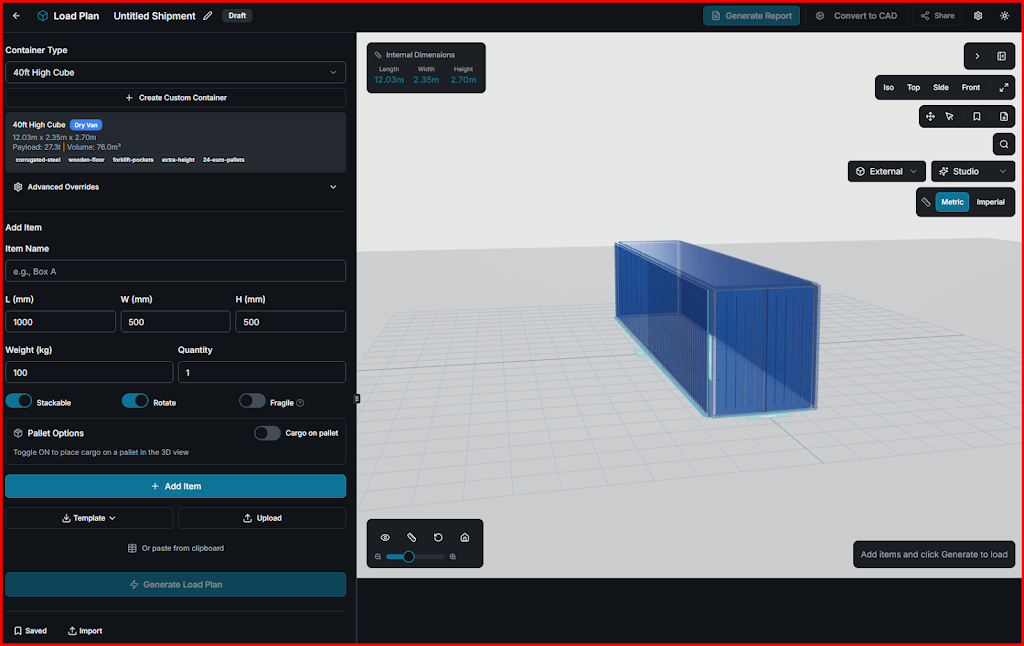
Task: Click the home reset view icon
Action: 464,537
